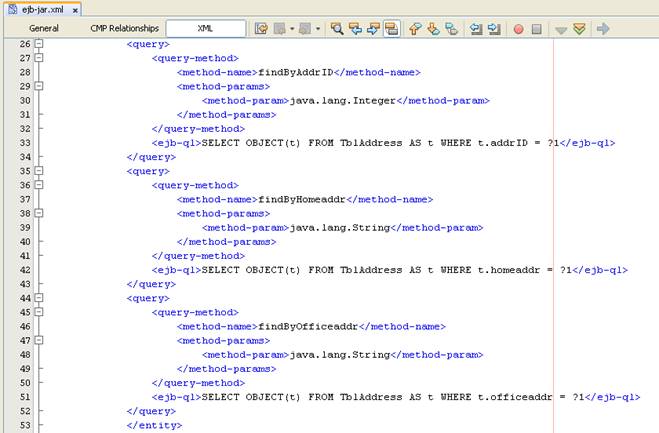Click t.homeaddr in the line 42 query
Viewport: 659px width, 433px height.
[x=509, y=270]
